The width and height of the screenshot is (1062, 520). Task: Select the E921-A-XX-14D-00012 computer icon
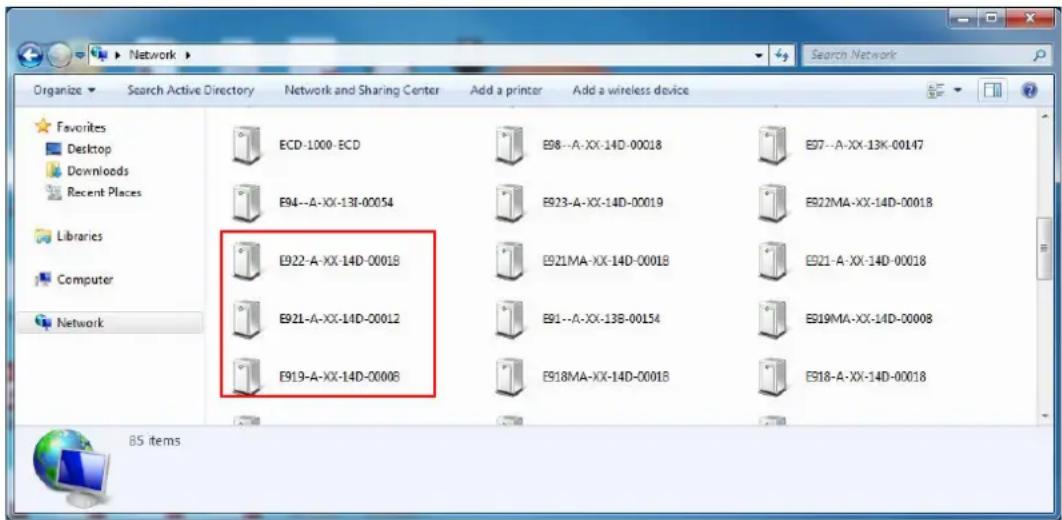[x=246, y=318]
